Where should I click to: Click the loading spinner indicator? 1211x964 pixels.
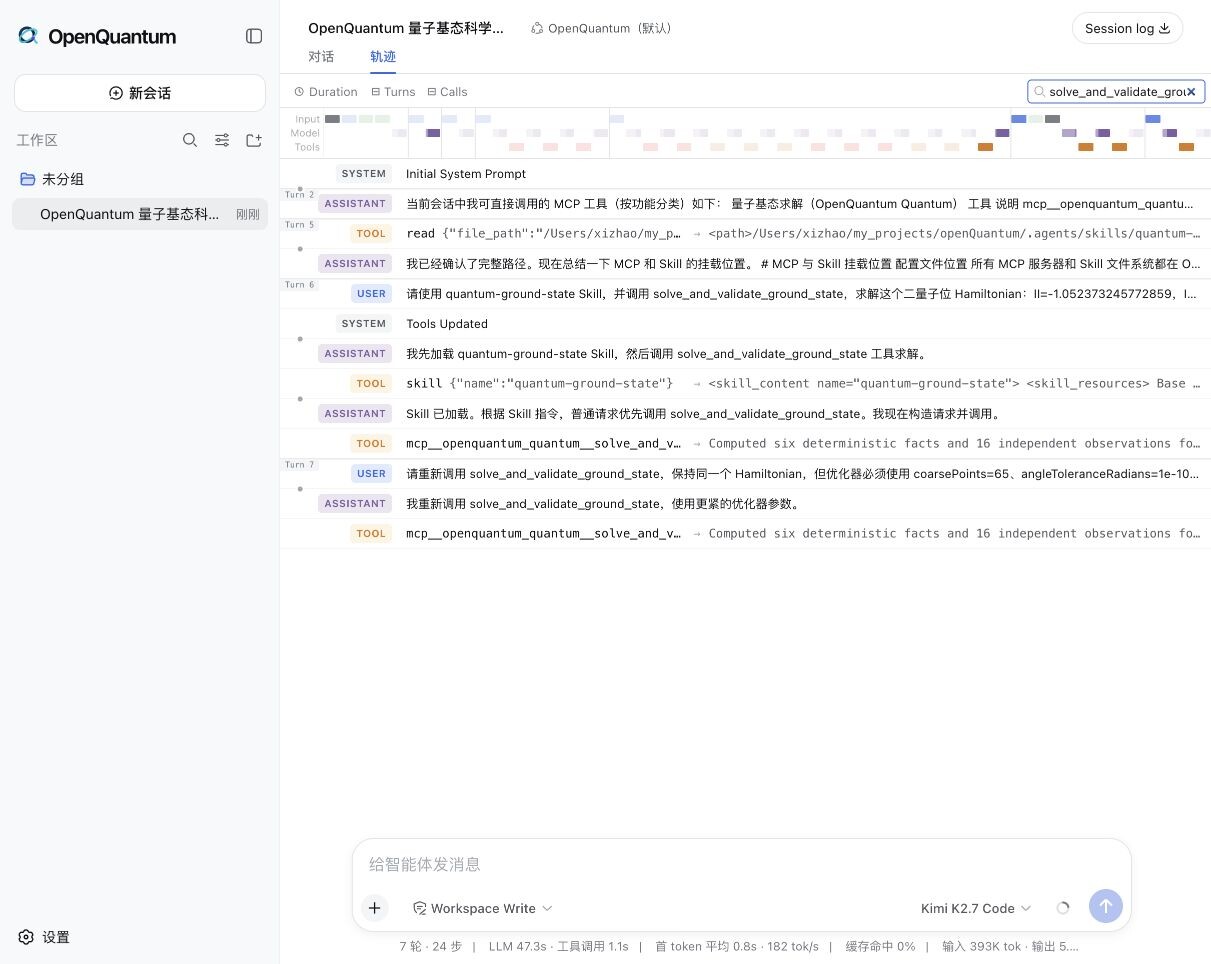1062,908
